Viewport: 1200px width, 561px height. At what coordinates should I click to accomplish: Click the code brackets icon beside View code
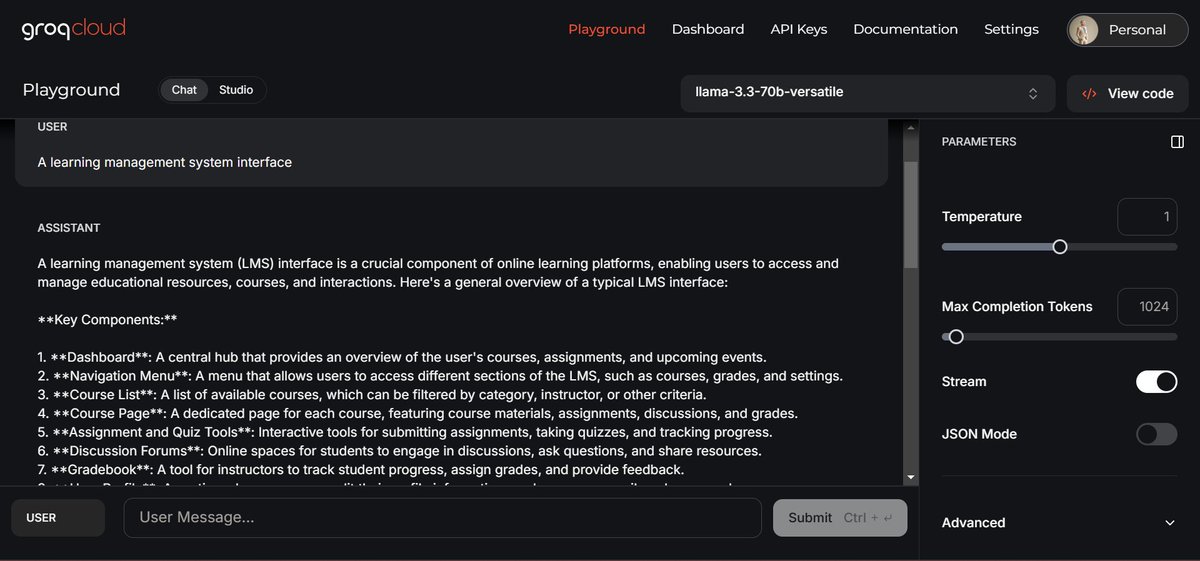pos(1089,93)
